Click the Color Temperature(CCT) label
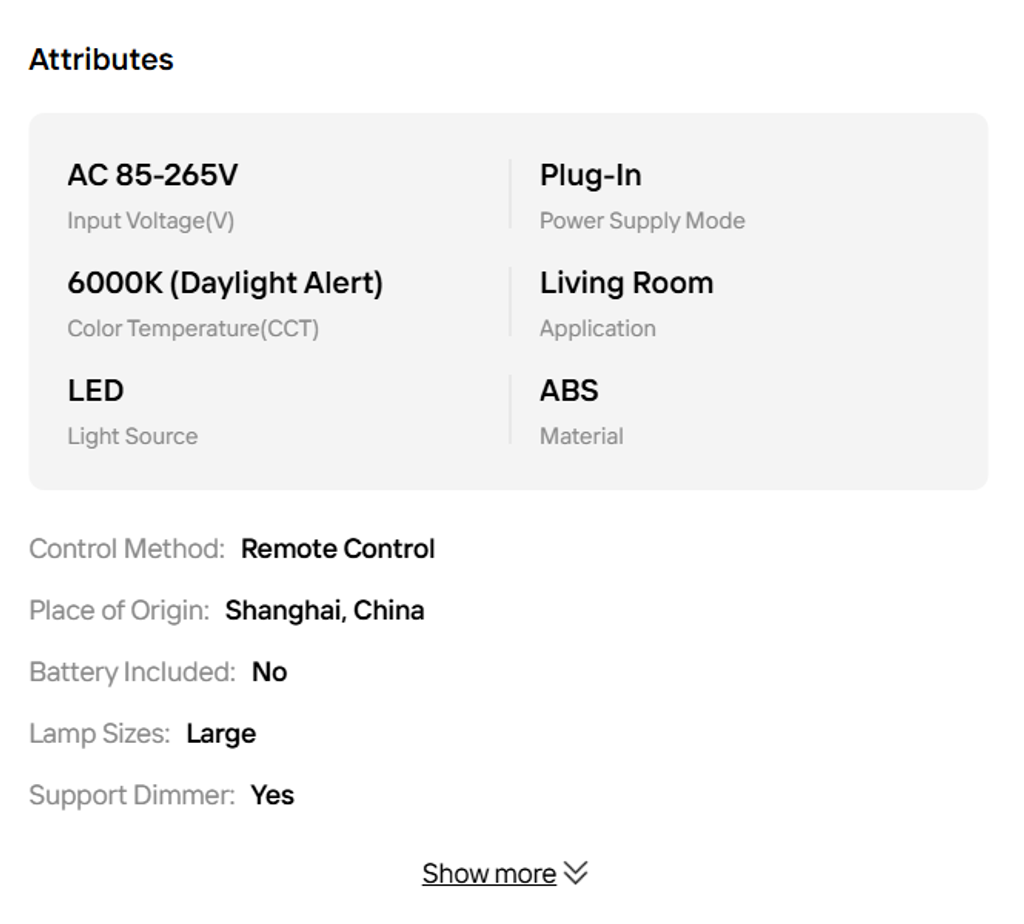 [x=193, y=328]
